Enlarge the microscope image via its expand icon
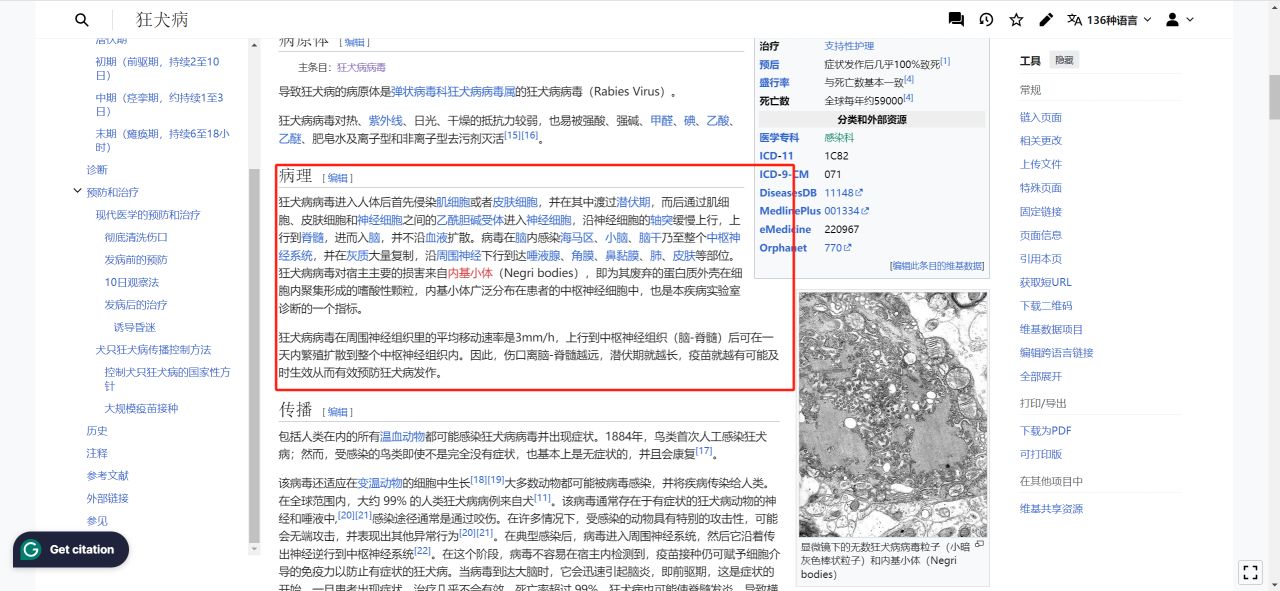Screen dimensions: 1280x591 979,546
